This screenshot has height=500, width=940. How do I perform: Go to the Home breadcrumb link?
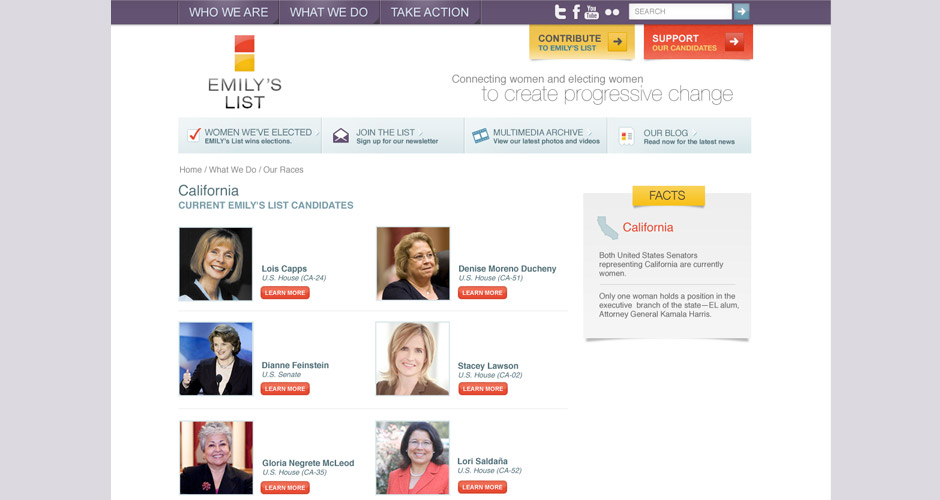(x=190, y=170)
